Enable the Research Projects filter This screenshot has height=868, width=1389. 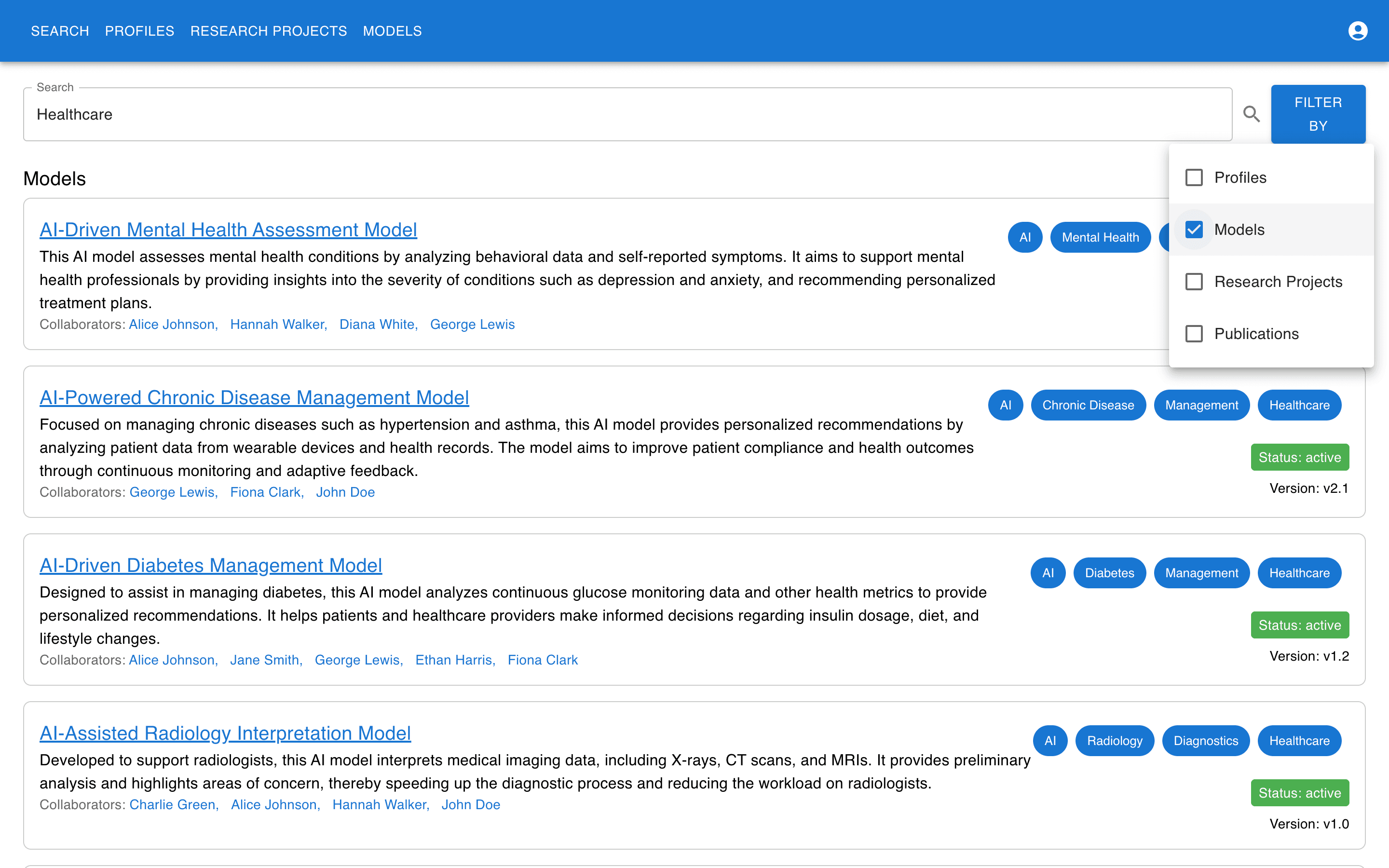coord(1195,281)
